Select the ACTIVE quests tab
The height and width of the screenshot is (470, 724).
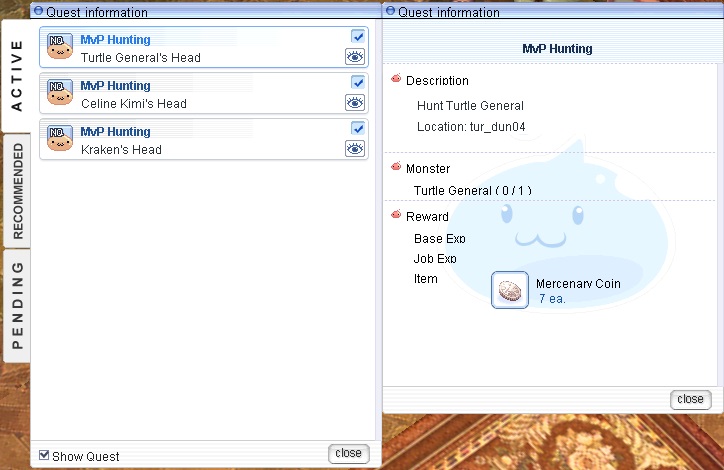point(17,77)
